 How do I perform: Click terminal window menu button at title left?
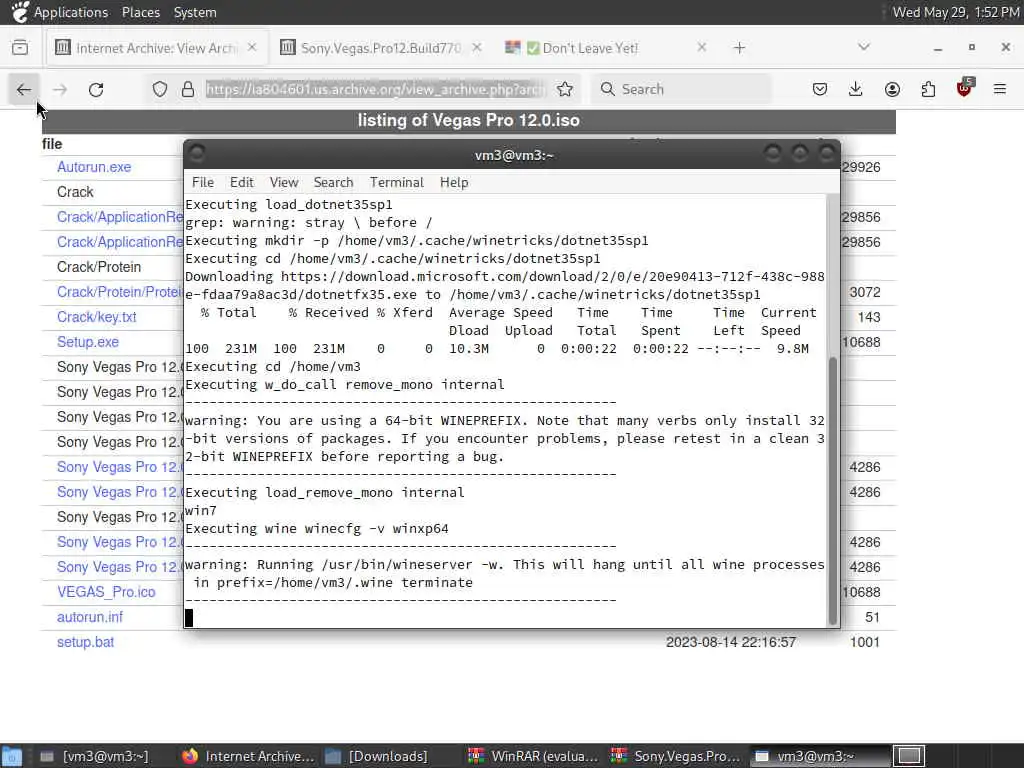197,153
